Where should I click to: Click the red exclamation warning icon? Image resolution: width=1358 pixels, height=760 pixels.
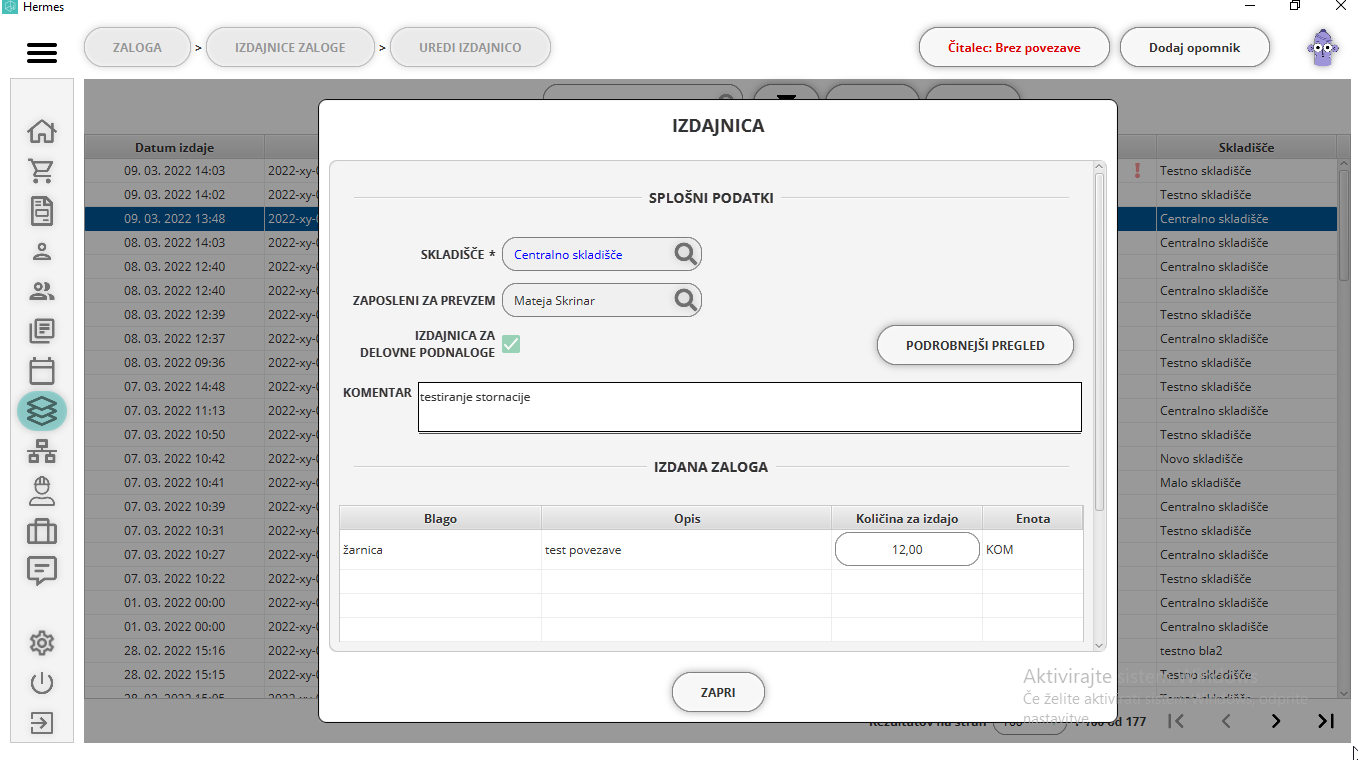1137,171
